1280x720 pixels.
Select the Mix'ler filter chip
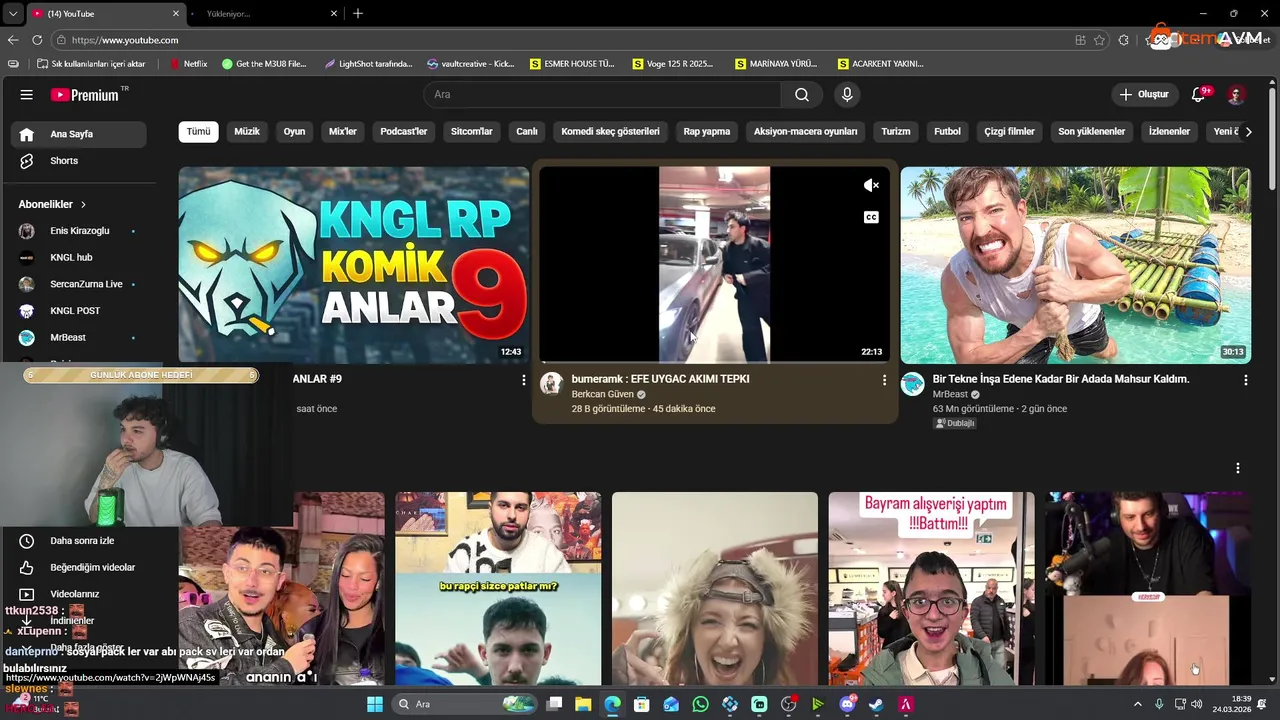[x=343, y=132]
